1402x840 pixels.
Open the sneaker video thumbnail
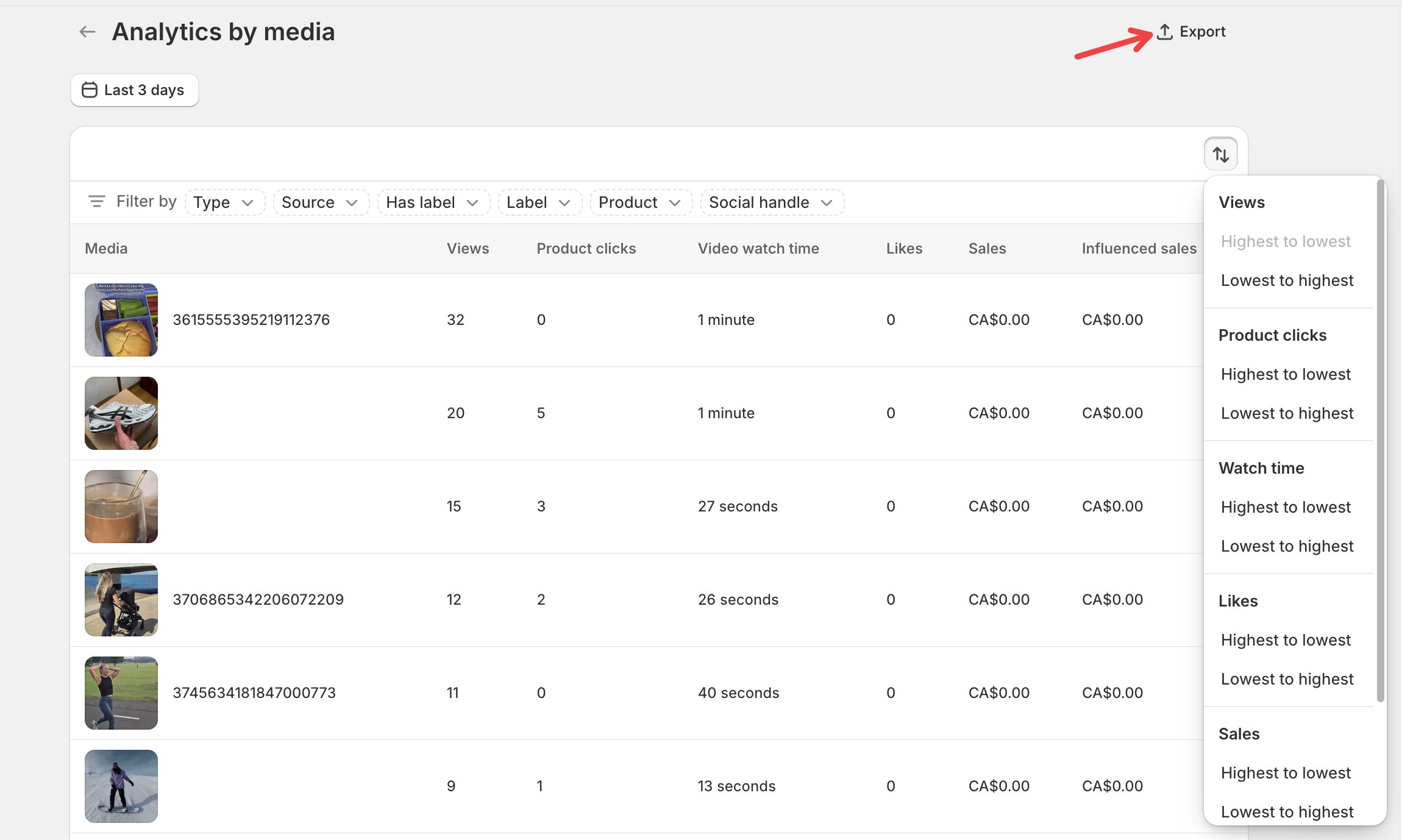pos(121,413)
